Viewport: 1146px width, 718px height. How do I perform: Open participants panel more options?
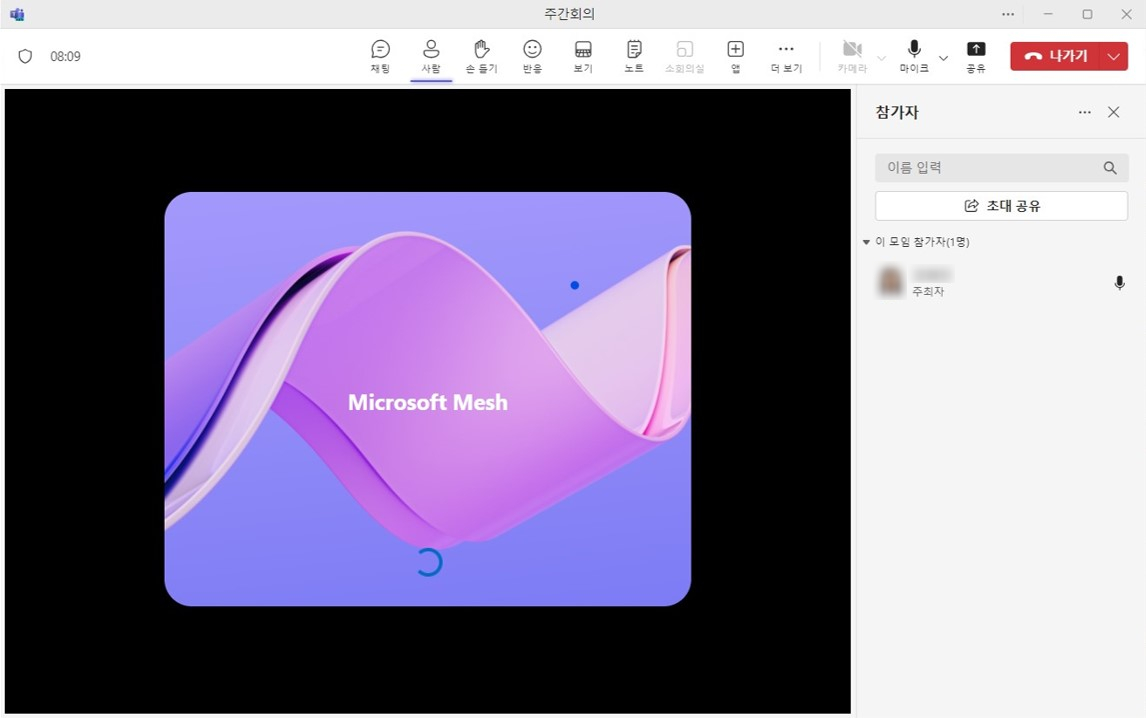pyautogui.click(x=1085, y=112)
